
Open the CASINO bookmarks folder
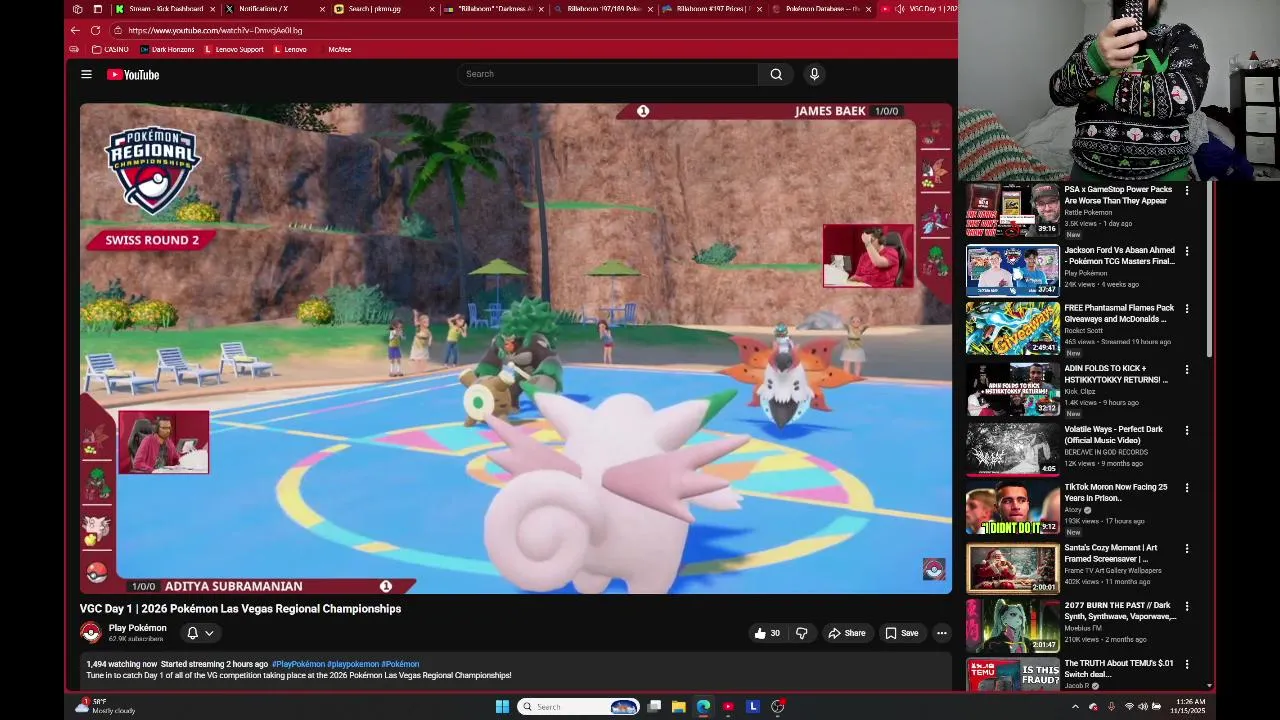[110, 49]
